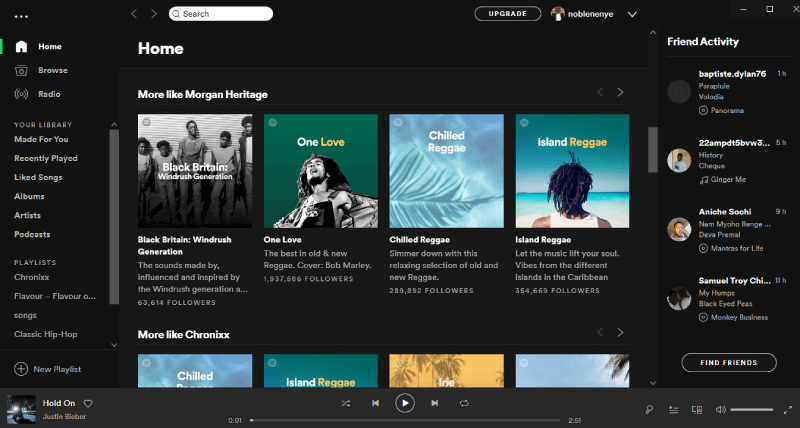Screen dimensions: 800x428
Task: Open Black Britain Windrush Generation cover
Action: 195,171
